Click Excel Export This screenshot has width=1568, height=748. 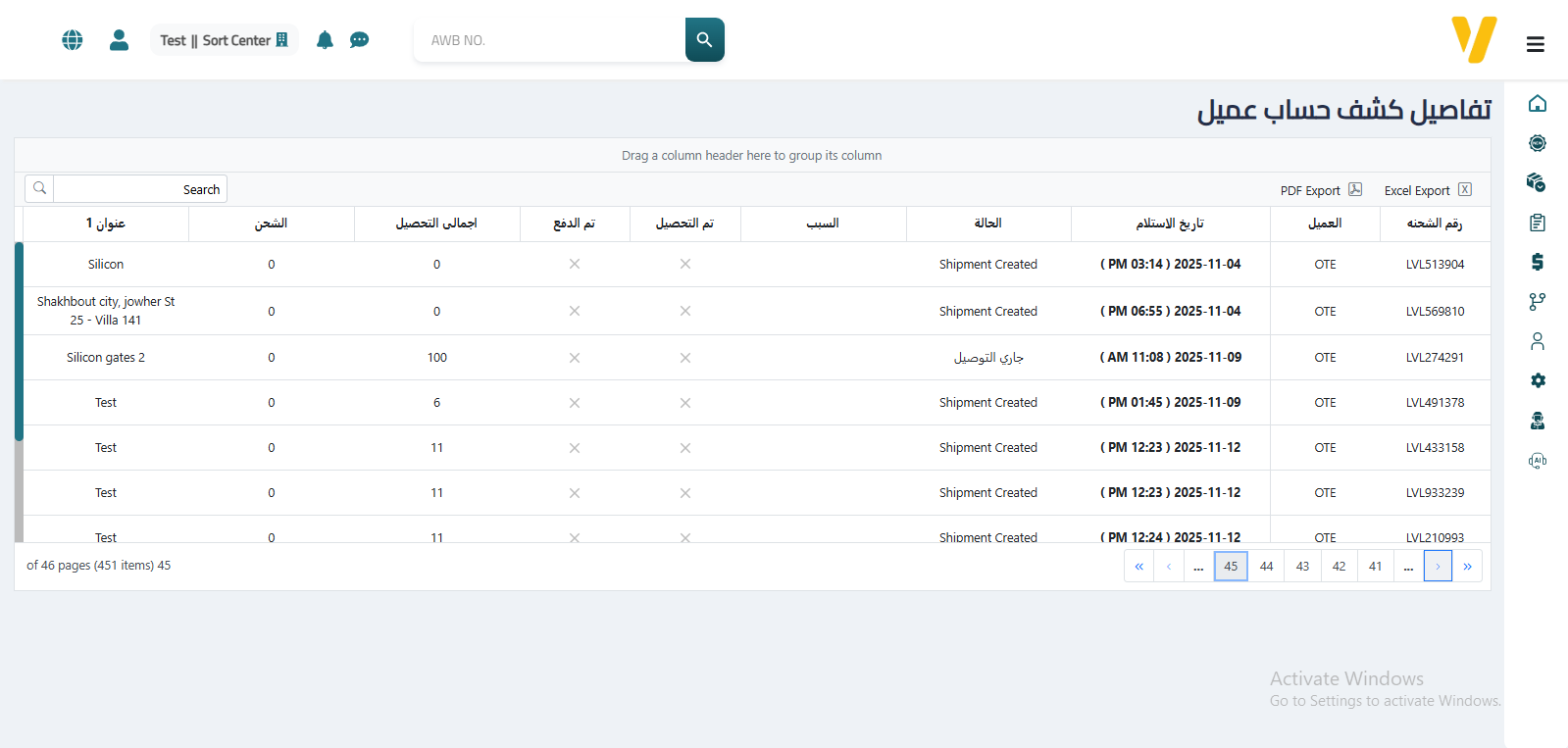coord(1427,190)
